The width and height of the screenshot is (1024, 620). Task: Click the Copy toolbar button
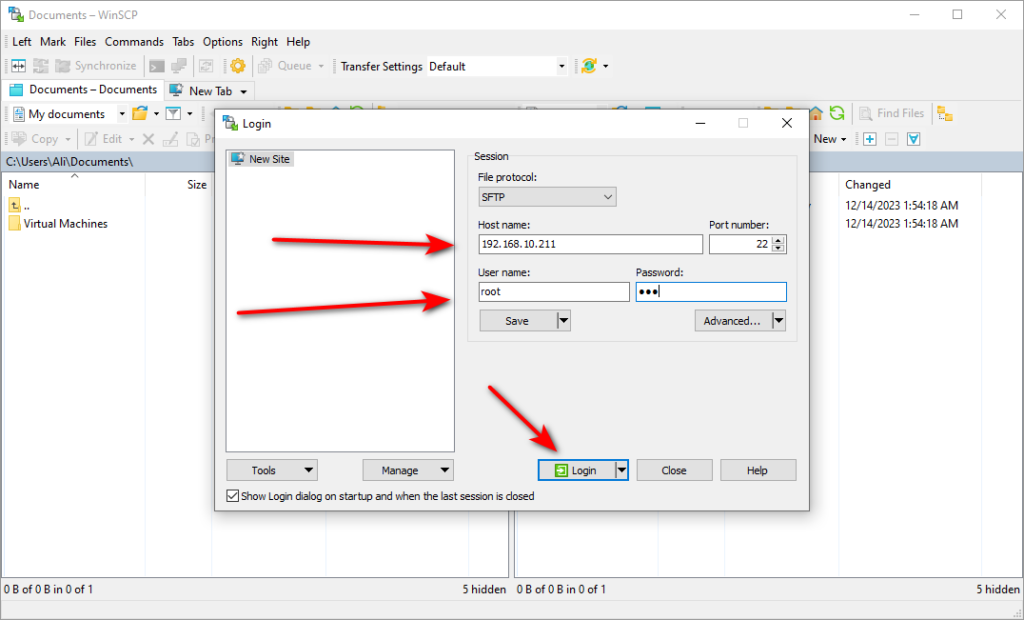(37, 139)
